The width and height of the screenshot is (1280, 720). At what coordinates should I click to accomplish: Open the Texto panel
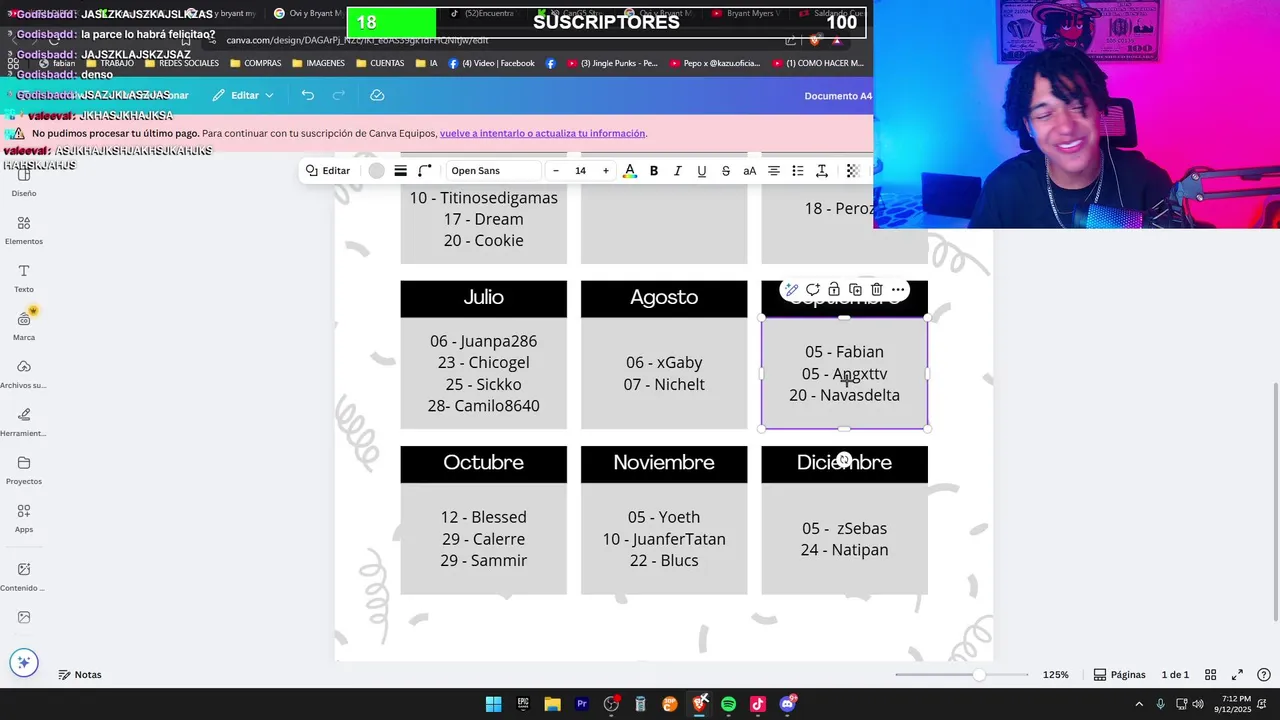pyautogui.click(x=24, y=278)
